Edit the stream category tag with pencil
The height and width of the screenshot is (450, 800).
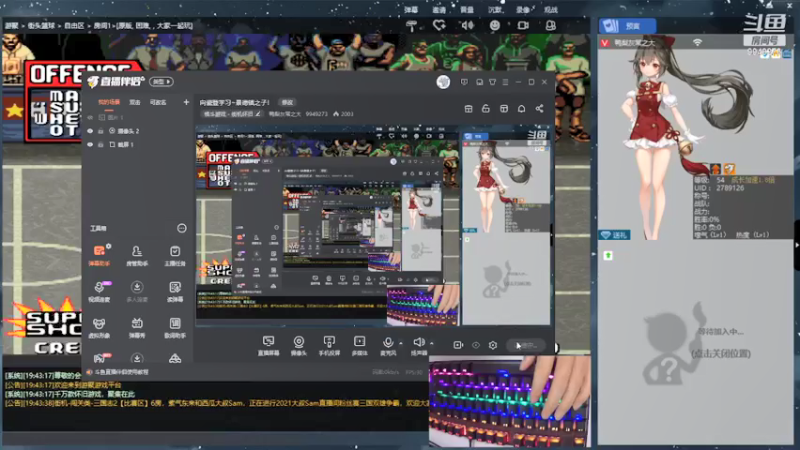(232, 114)
